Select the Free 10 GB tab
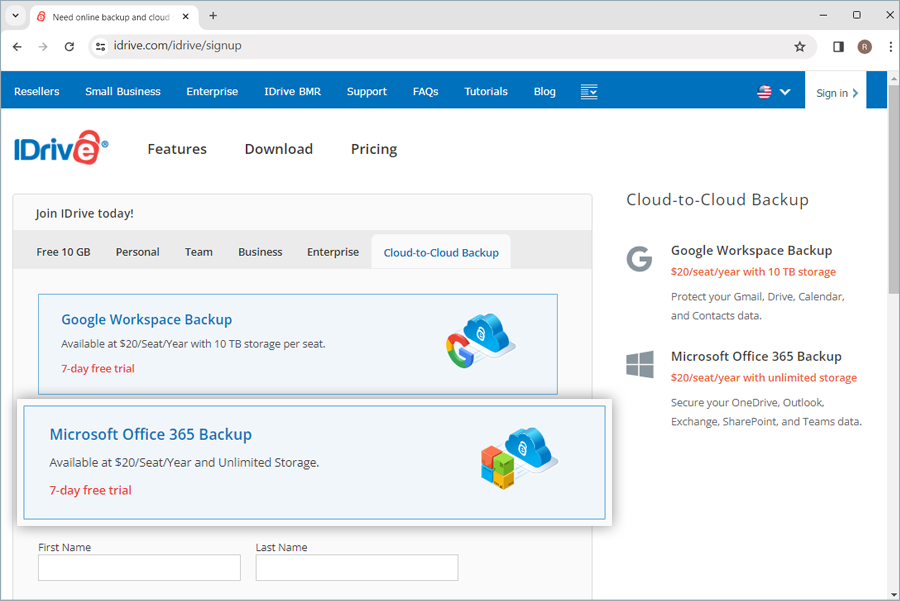This screenshot has width=900, height=601. click(64, 252)
